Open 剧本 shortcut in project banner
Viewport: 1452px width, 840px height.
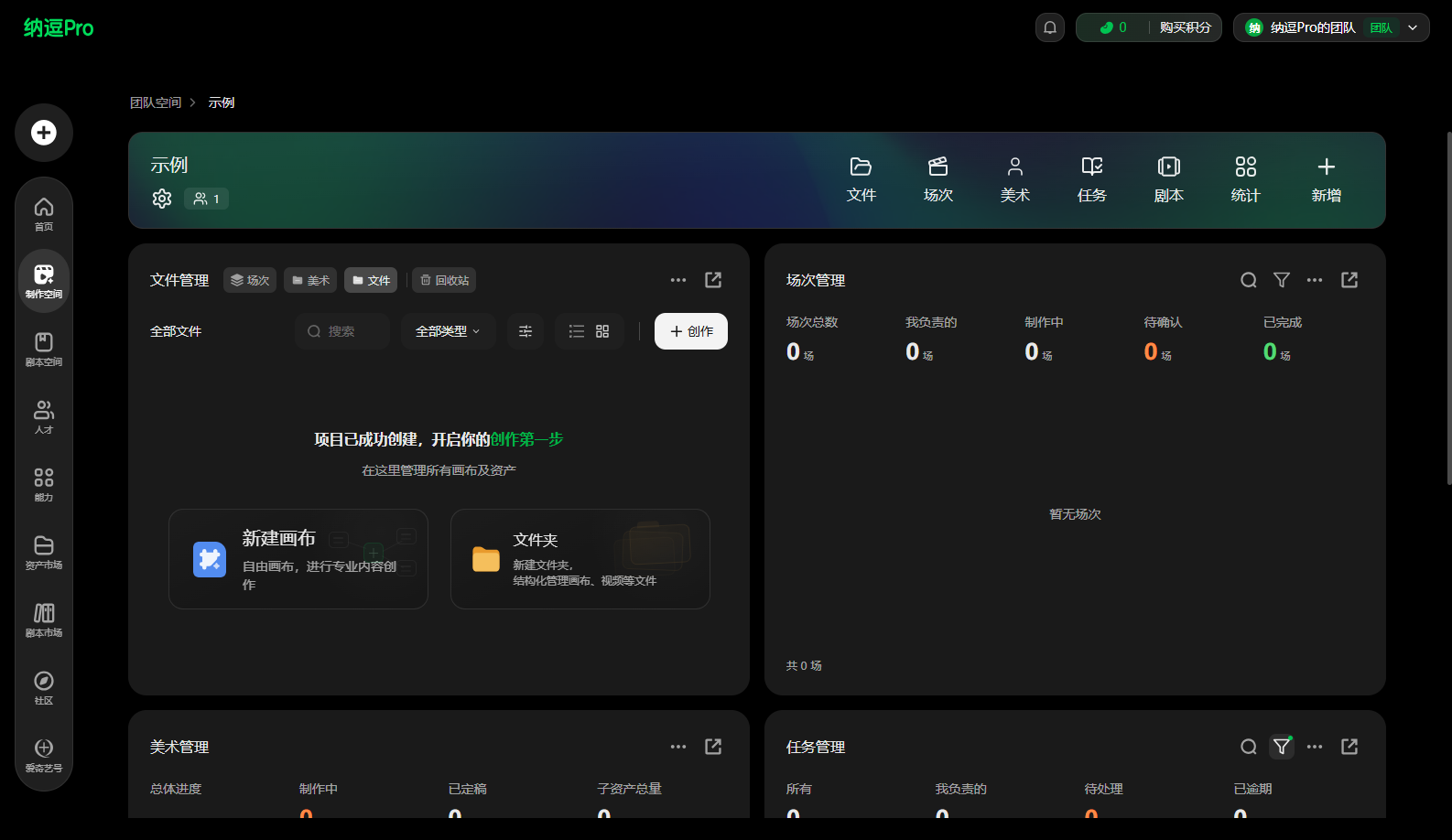(x=1169, y=179)
